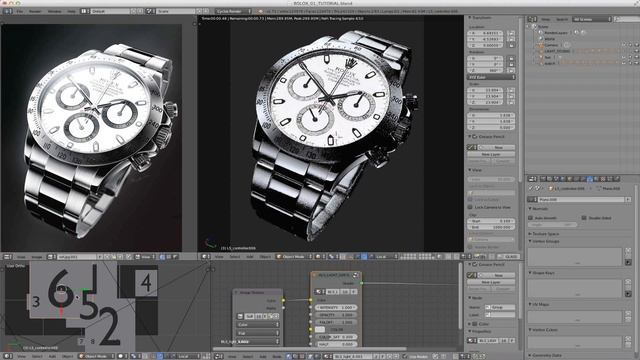Adjust INTENSITY slider in light node
The height and width of the screenshot is (360, 640).
336,307
